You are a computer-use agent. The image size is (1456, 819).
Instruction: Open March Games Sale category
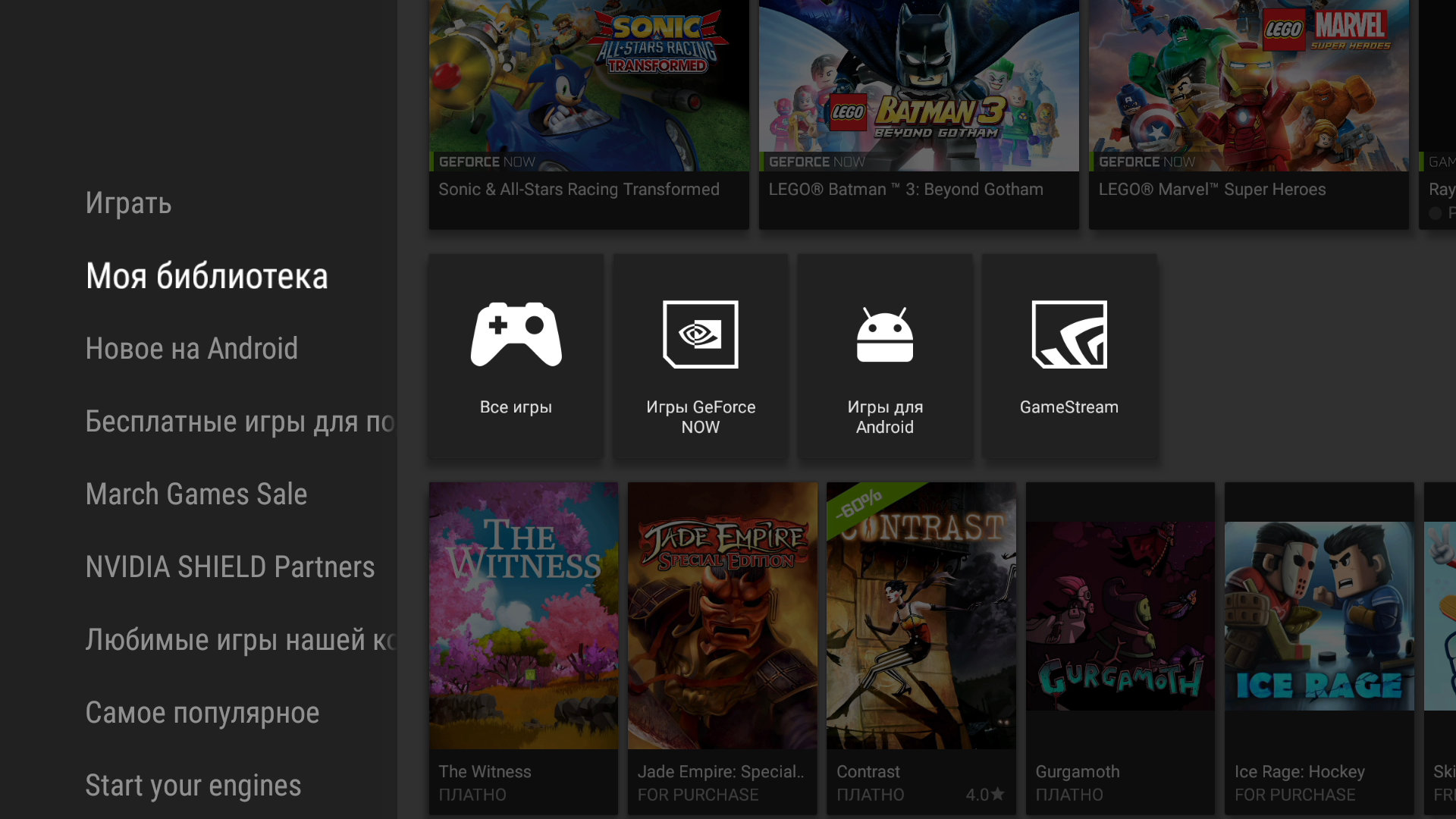point(196,494)
